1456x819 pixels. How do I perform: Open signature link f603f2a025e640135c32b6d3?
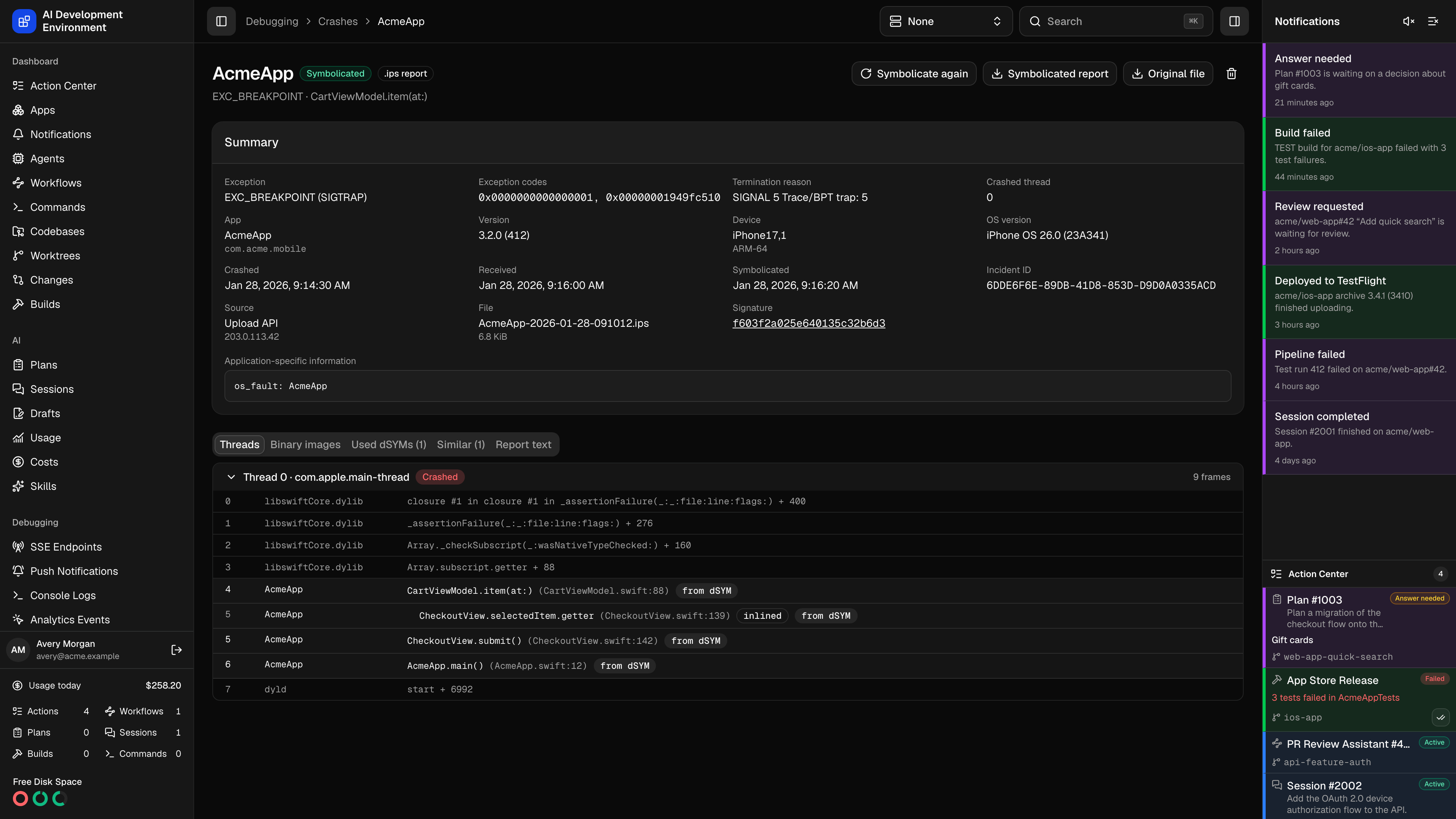tap(808, 323)
